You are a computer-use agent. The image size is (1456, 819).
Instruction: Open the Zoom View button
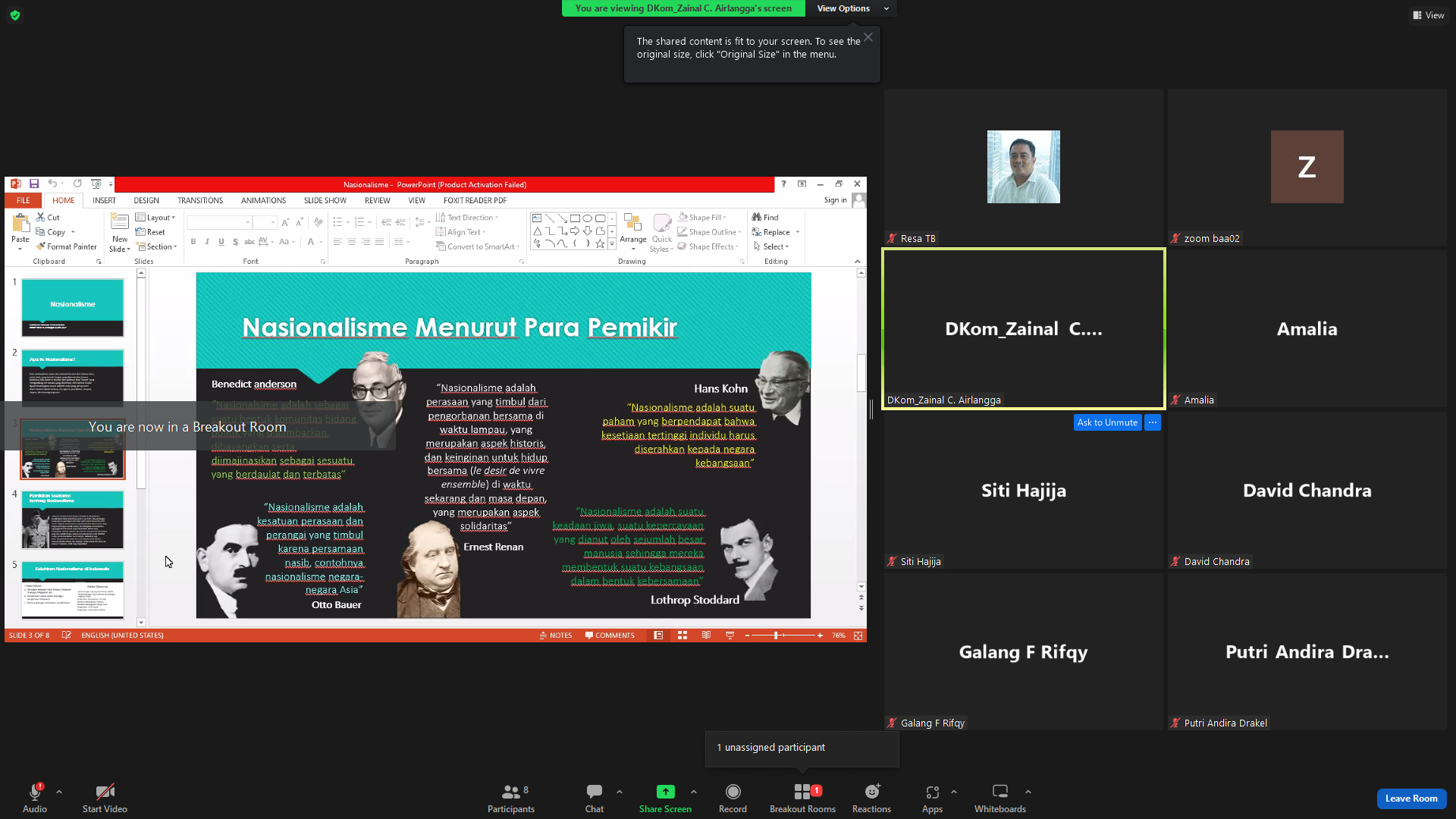[1429, 15]
